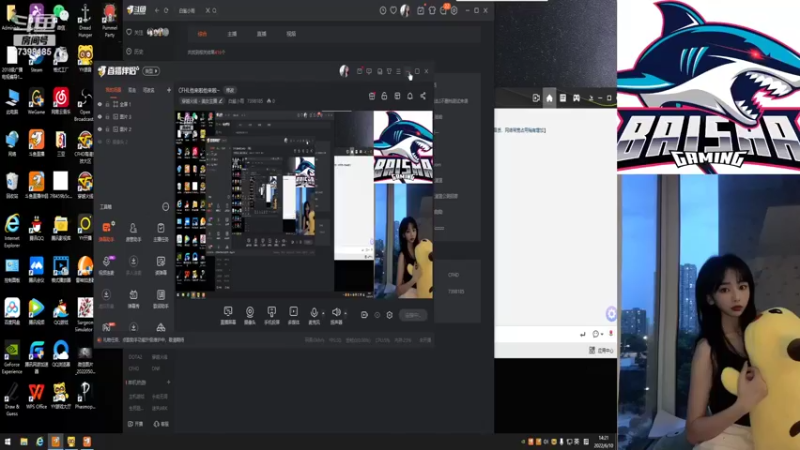
Task: Open the Windows Start menu
Action: click(x=7, y=442)
